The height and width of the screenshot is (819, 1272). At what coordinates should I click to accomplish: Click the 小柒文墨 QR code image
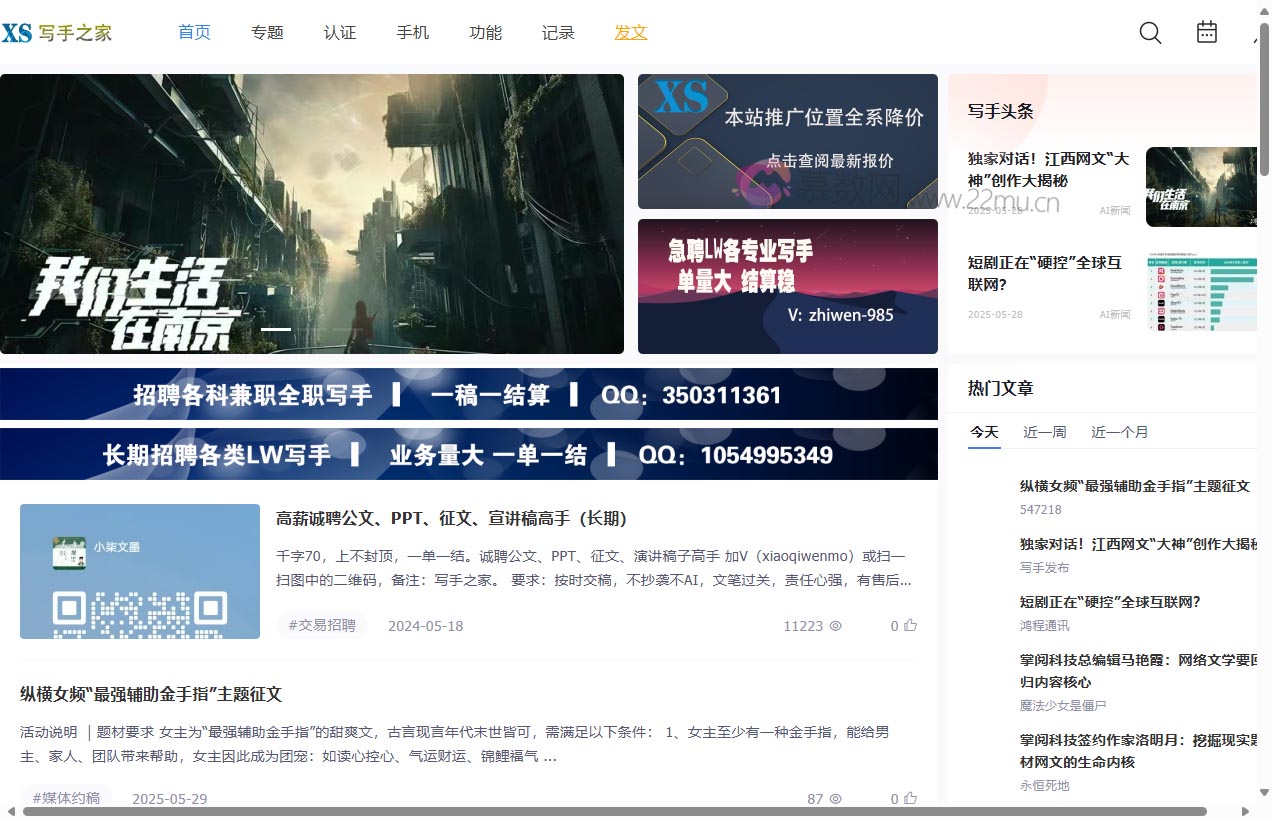pyautogui.click(x=139, y=571)
